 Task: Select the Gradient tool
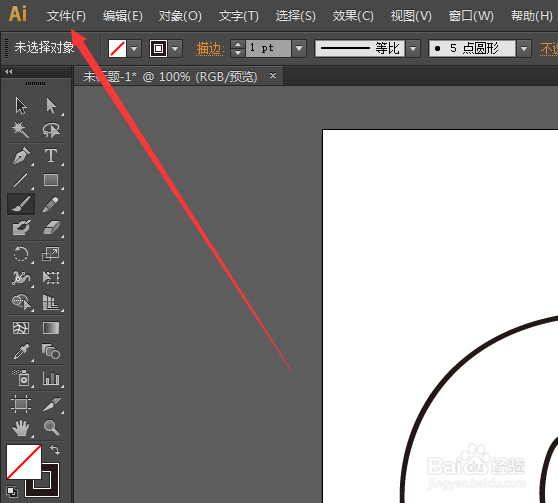pyautogui.click(x=51, y=328)
